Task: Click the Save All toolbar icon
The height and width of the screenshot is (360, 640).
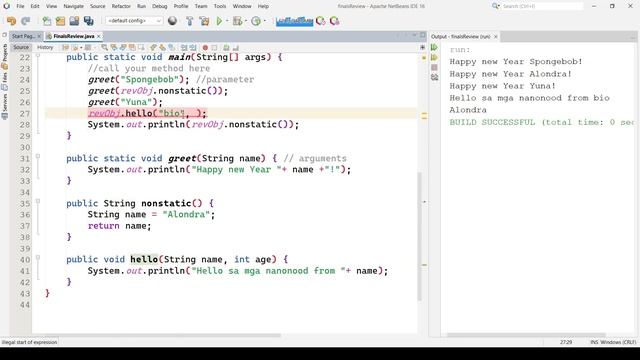Action: [x=88, y=21]
